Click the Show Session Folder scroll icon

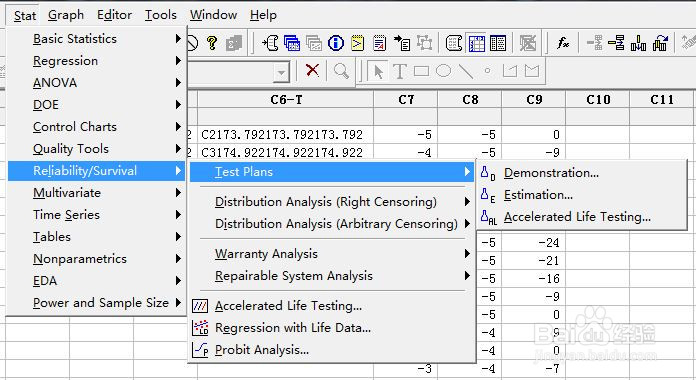[x=454, y=43]
